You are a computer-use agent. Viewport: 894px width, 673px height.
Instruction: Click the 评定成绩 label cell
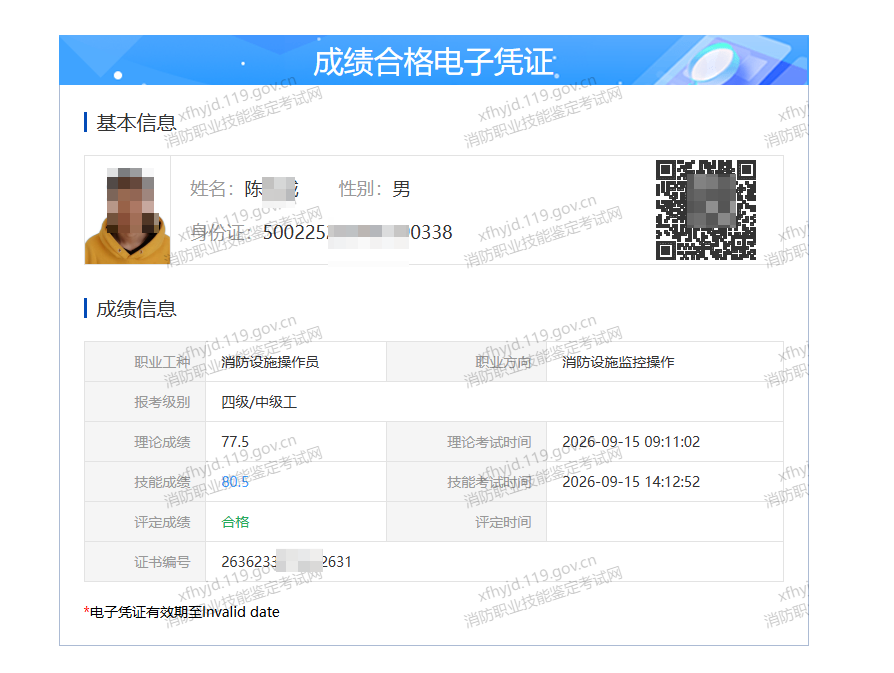[145, 521]
